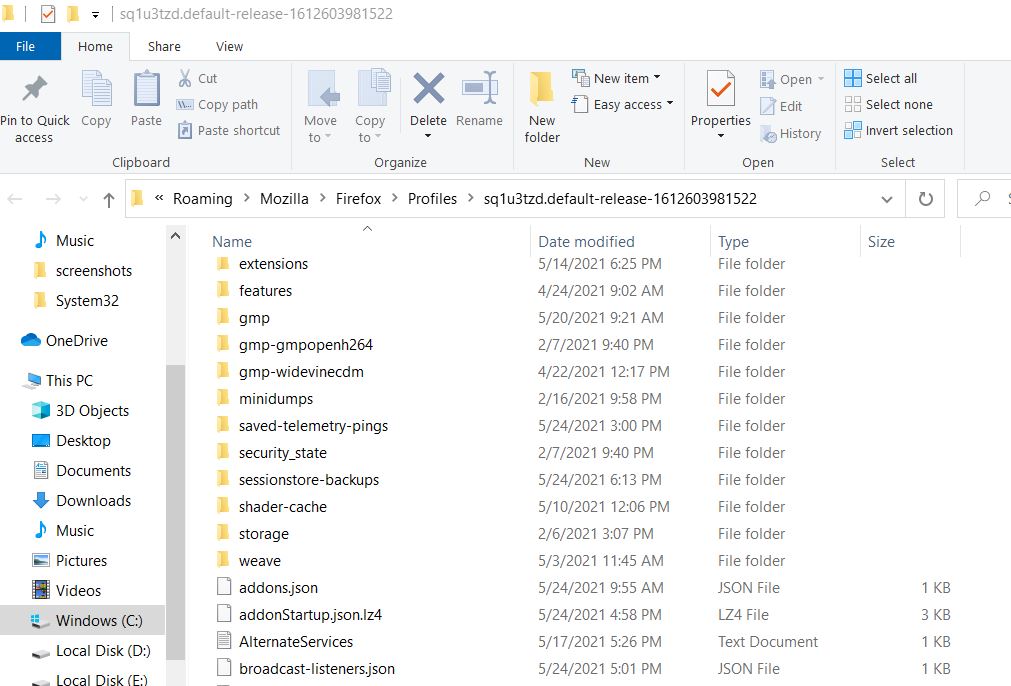
Task: Sort by Date modified column header
Action: [620, 241]
